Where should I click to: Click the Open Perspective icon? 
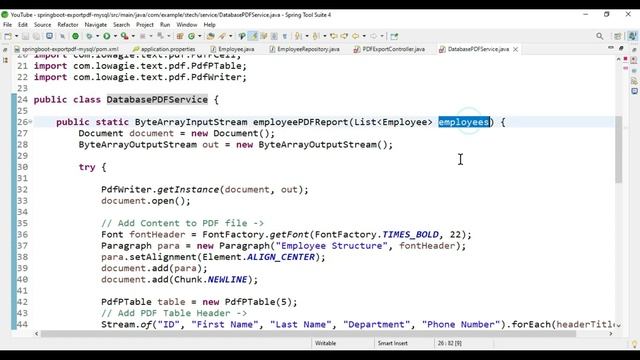coord(618,36)
